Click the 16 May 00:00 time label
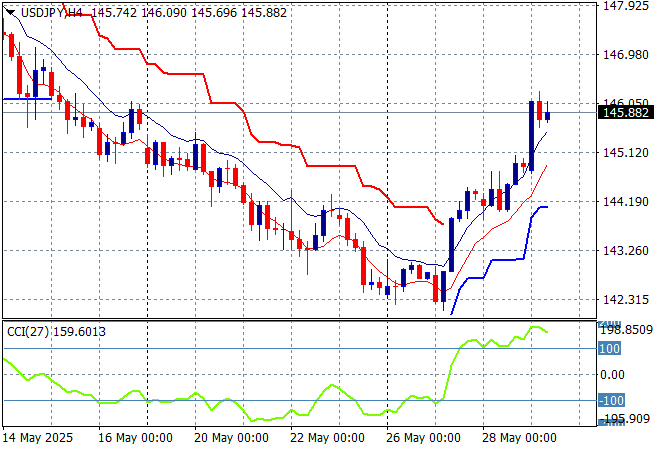This screenshot has height=450, width=660. click(x=136, y=438)
